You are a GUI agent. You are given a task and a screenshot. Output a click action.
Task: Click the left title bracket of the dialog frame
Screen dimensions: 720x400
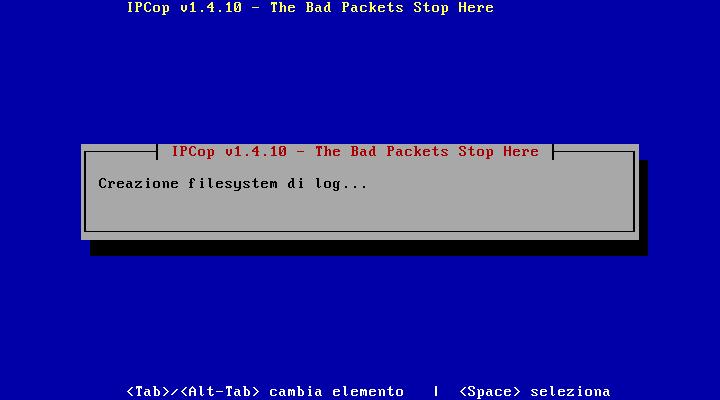(157, 152)
